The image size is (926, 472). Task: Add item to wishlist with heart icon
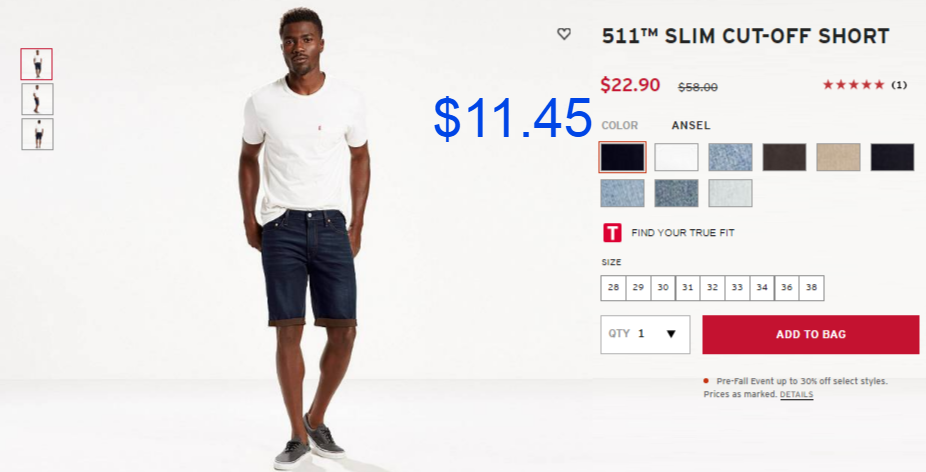coord(564,34)
